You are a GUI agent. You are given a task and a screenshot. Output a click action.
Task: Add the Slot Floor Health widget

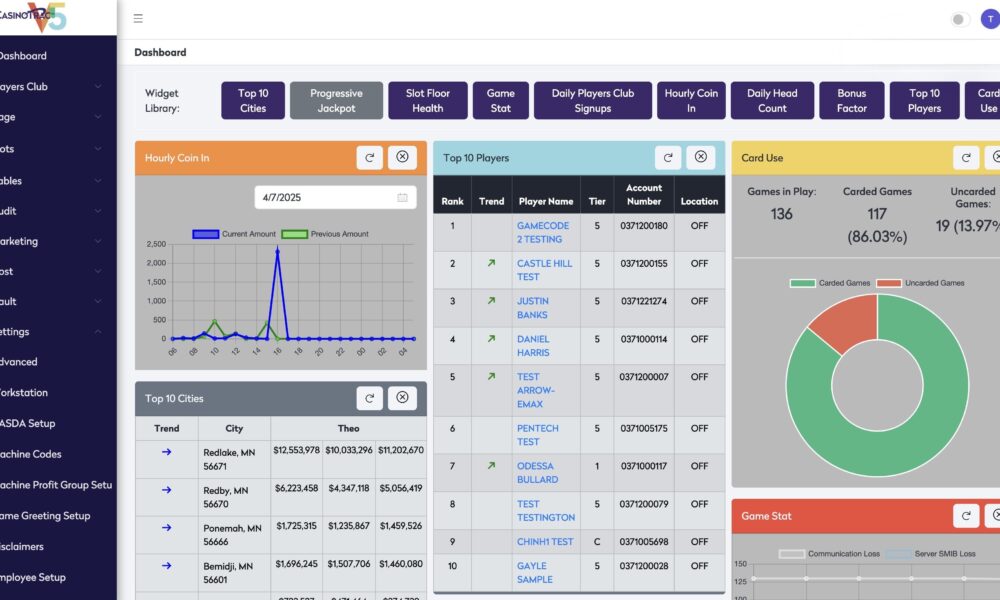pyautogui.click(x=427, y=101)
